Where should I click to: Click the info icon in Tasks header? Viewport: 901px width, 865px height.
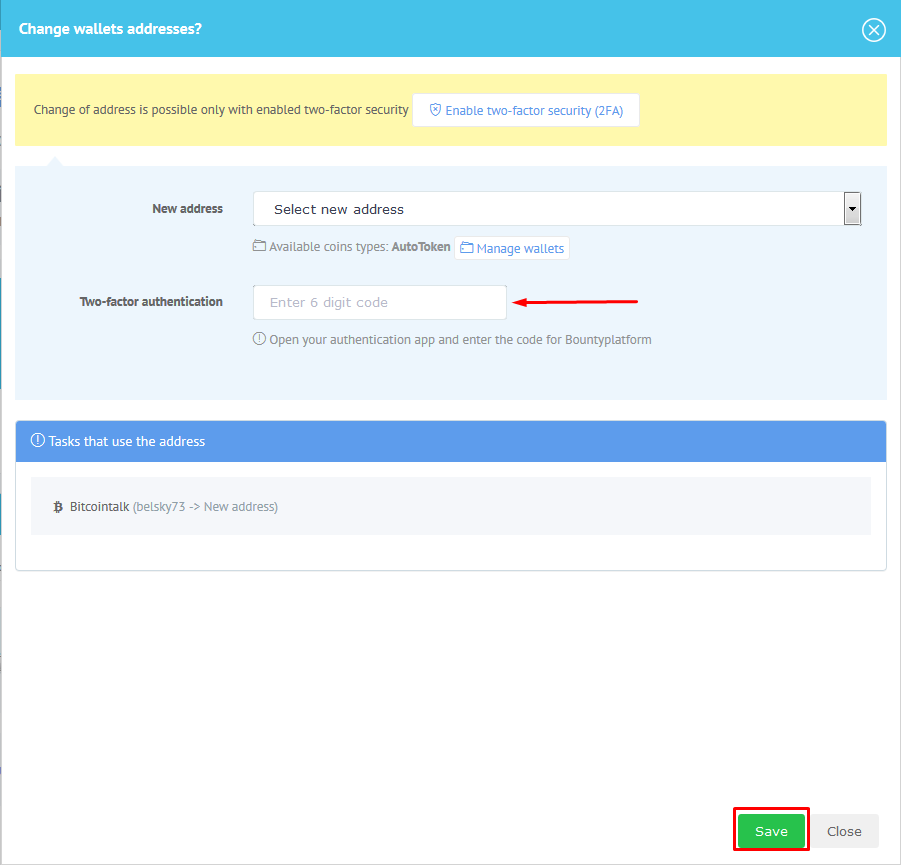38,441
